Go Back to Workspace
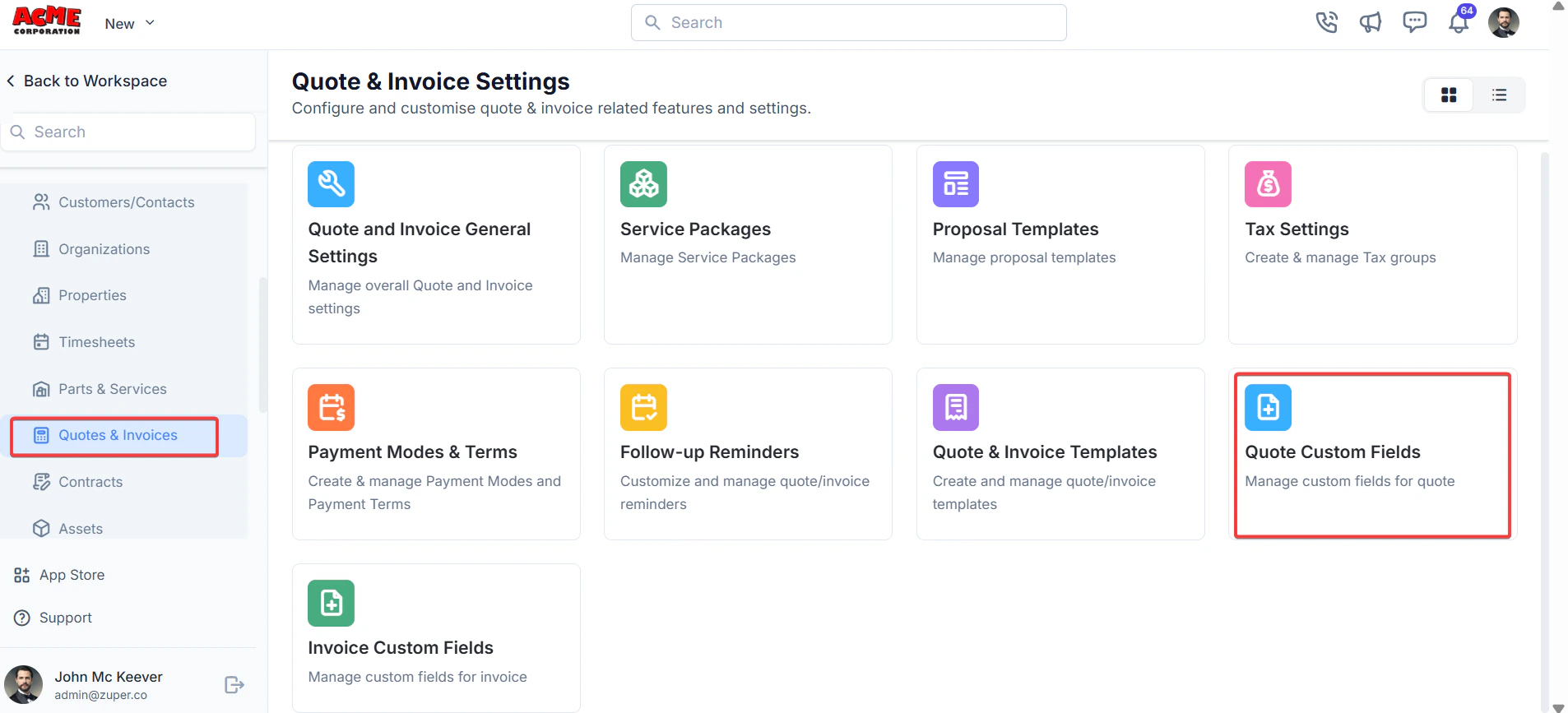The width and height of the screenshot is (1568, 713). [x=86, y=81]
